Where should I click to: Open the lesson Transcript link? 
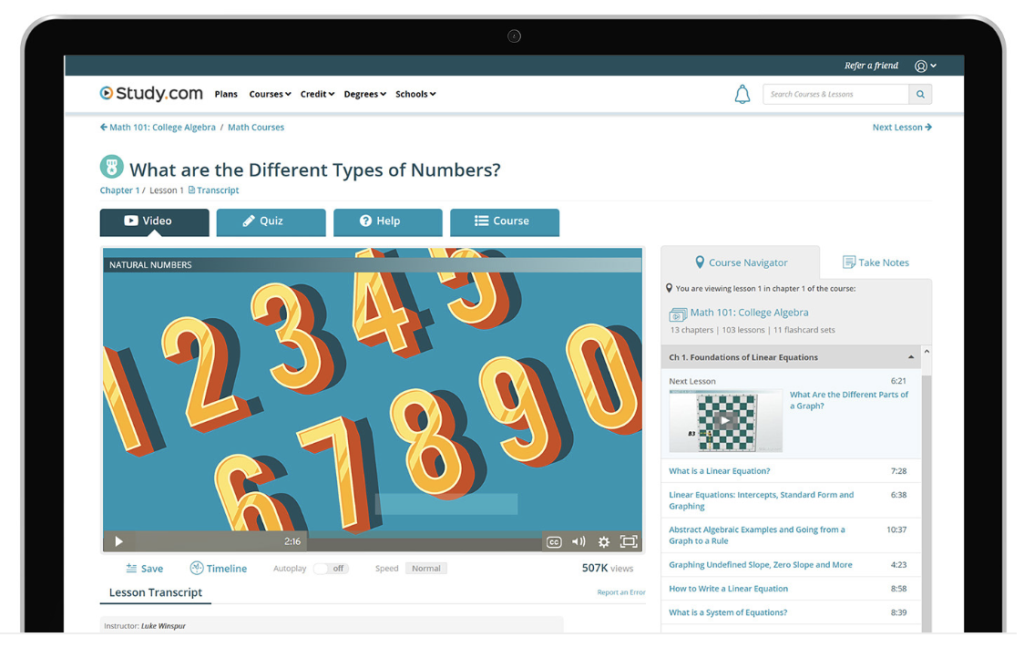tap(214, 190)
